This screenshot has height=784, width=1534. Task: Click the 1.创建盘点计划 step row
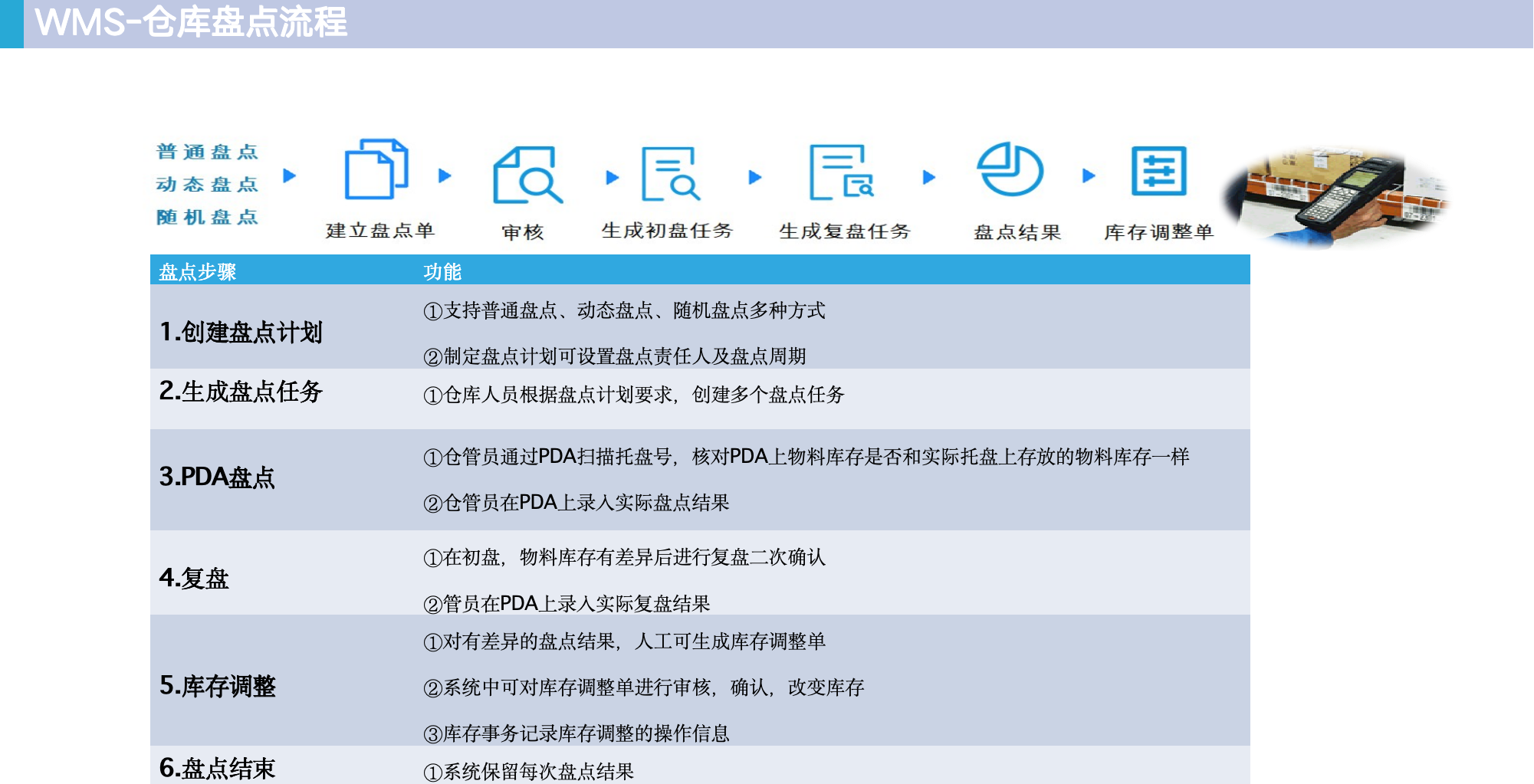(x=241, y=333)
